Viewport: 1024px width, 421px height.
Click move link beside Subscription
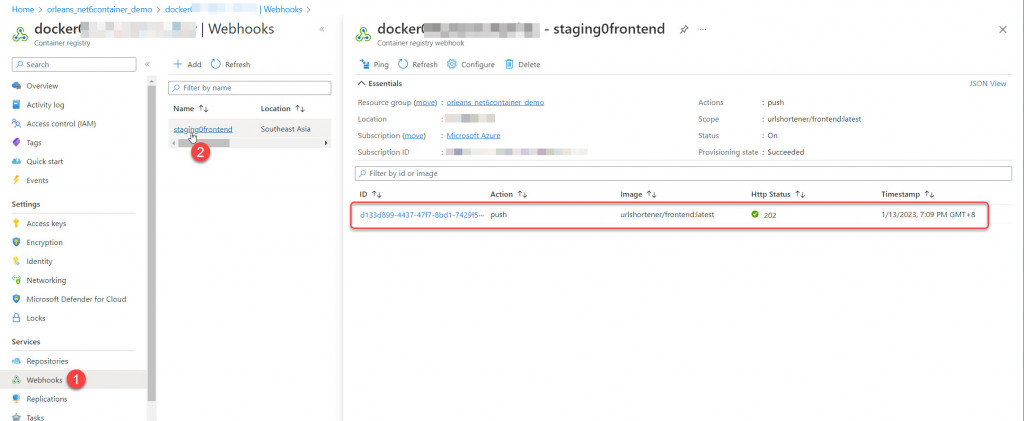click(414, 136)
